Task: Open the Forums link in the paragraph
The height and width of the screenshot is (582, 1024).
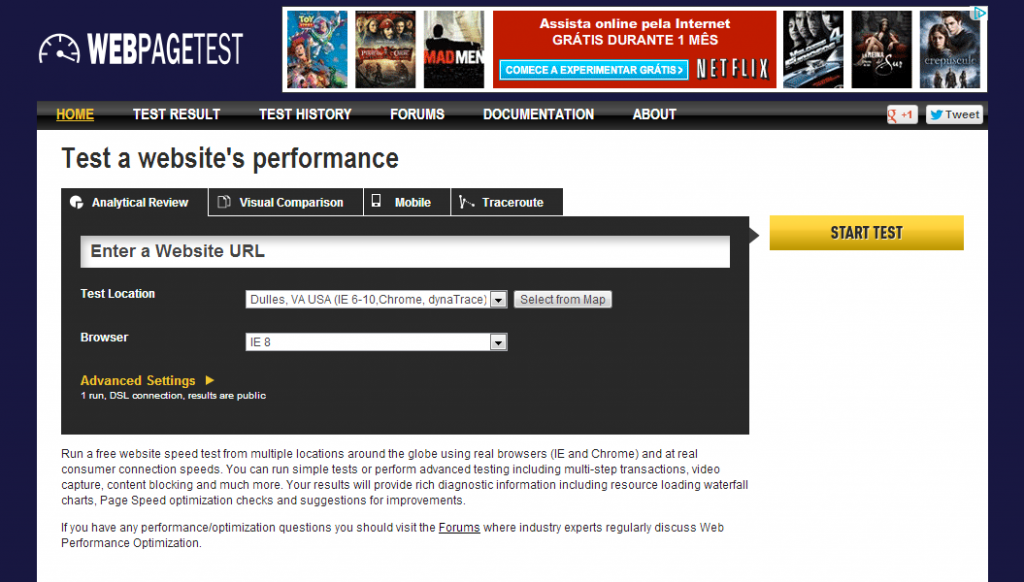Action: coord(459,527)
